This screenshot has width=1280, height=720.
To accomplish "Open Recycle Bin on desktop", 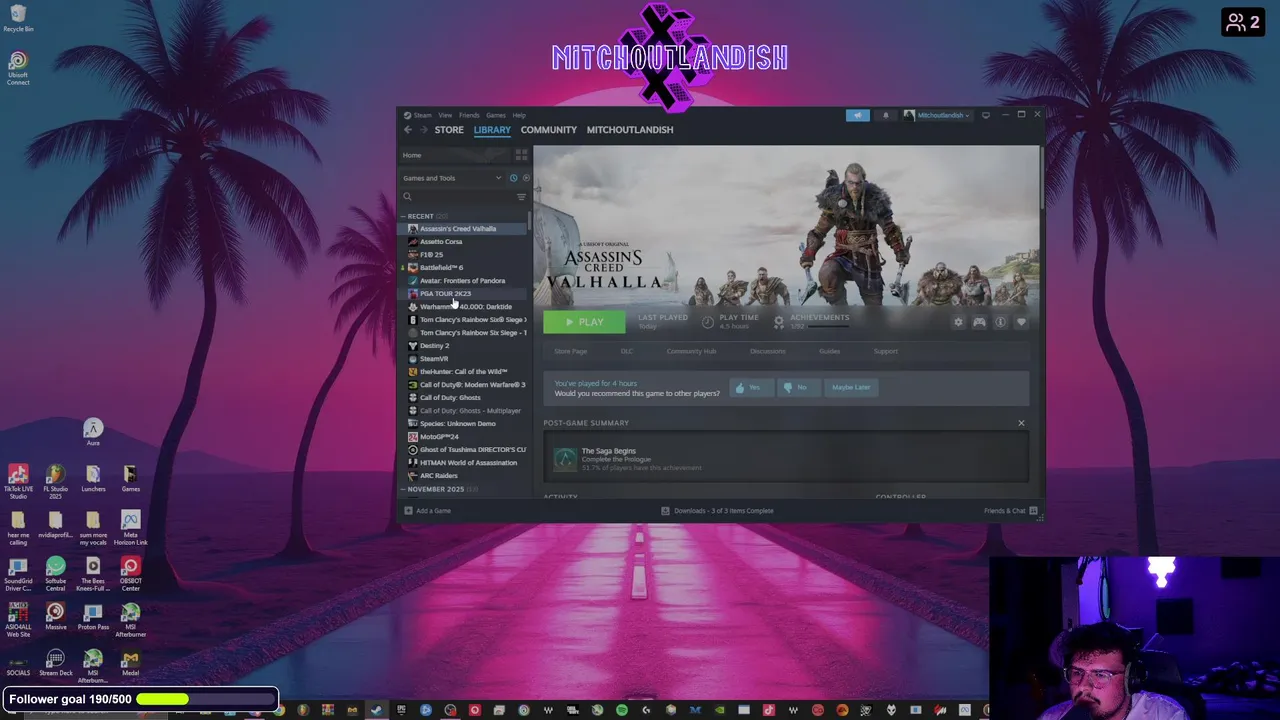I will tap(18, 18).
